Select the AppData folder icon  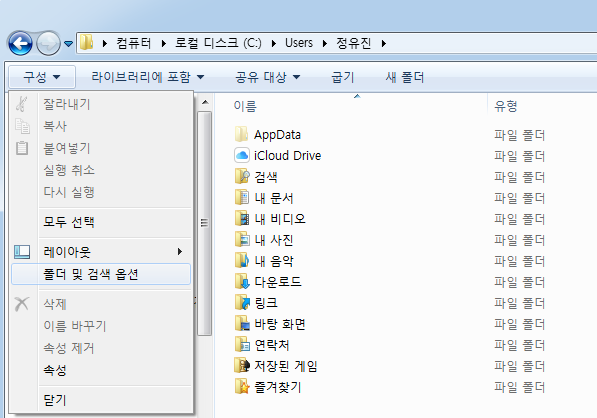242,134
